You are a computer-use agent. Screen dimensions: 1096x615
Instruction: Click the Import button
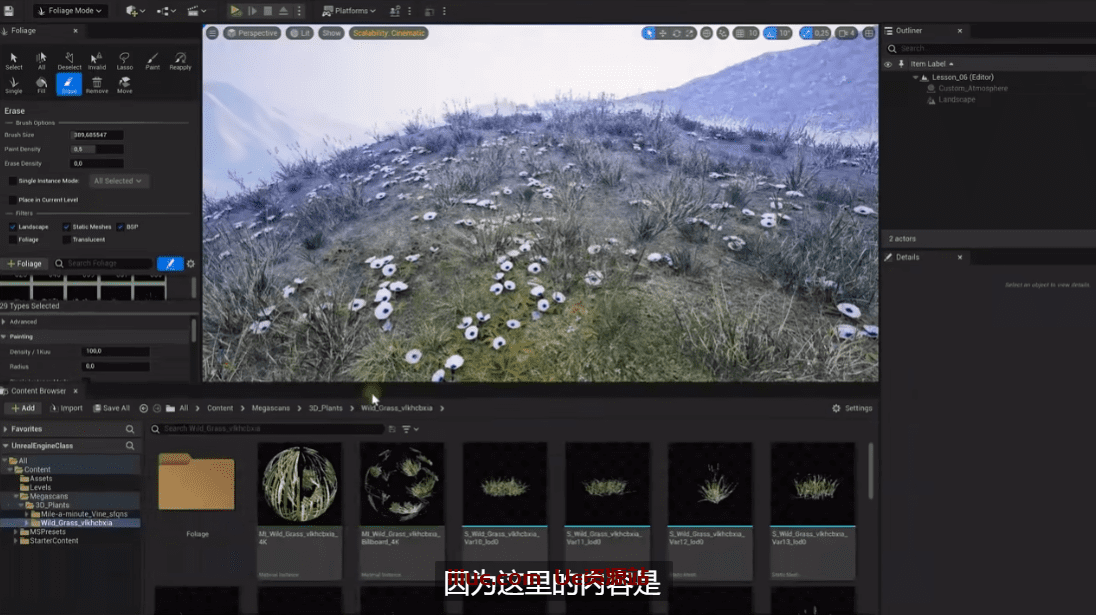coord(66,408)
